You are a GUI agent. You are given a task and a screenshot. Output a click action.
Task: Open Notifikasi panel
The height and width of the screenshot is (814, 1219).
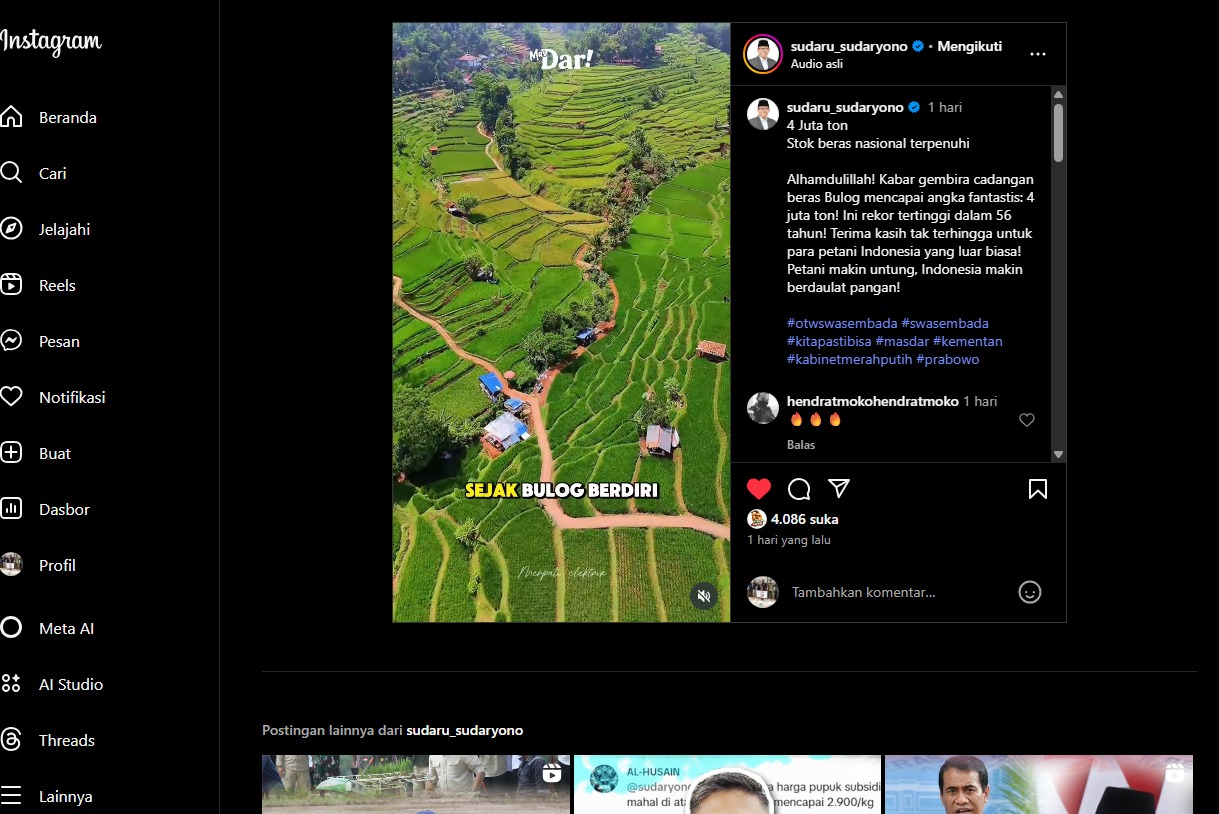(x=72, y=397)
